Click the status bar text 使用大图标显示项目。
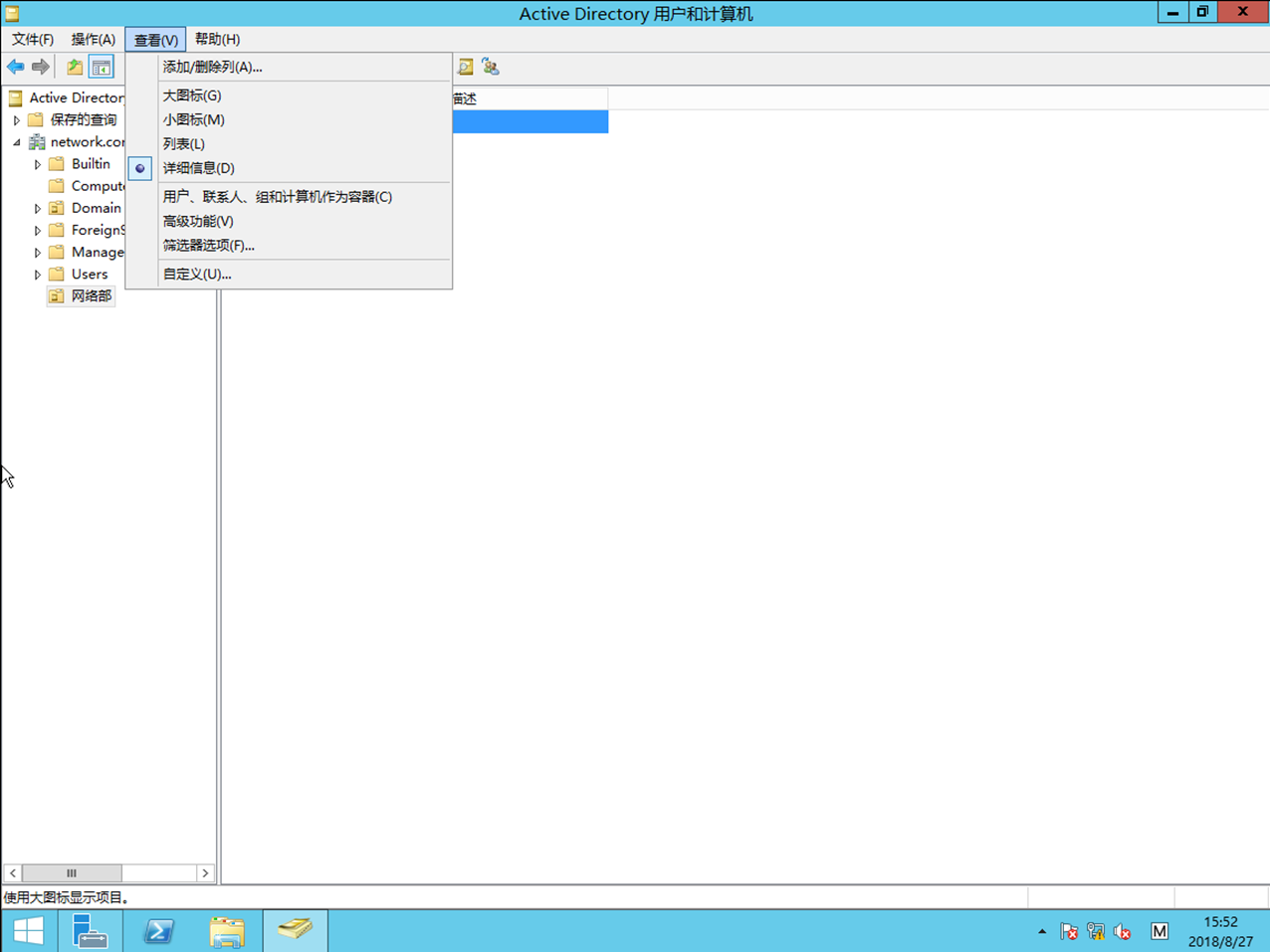The width and height of the screenshot is (1270, 952). [66, 897]
